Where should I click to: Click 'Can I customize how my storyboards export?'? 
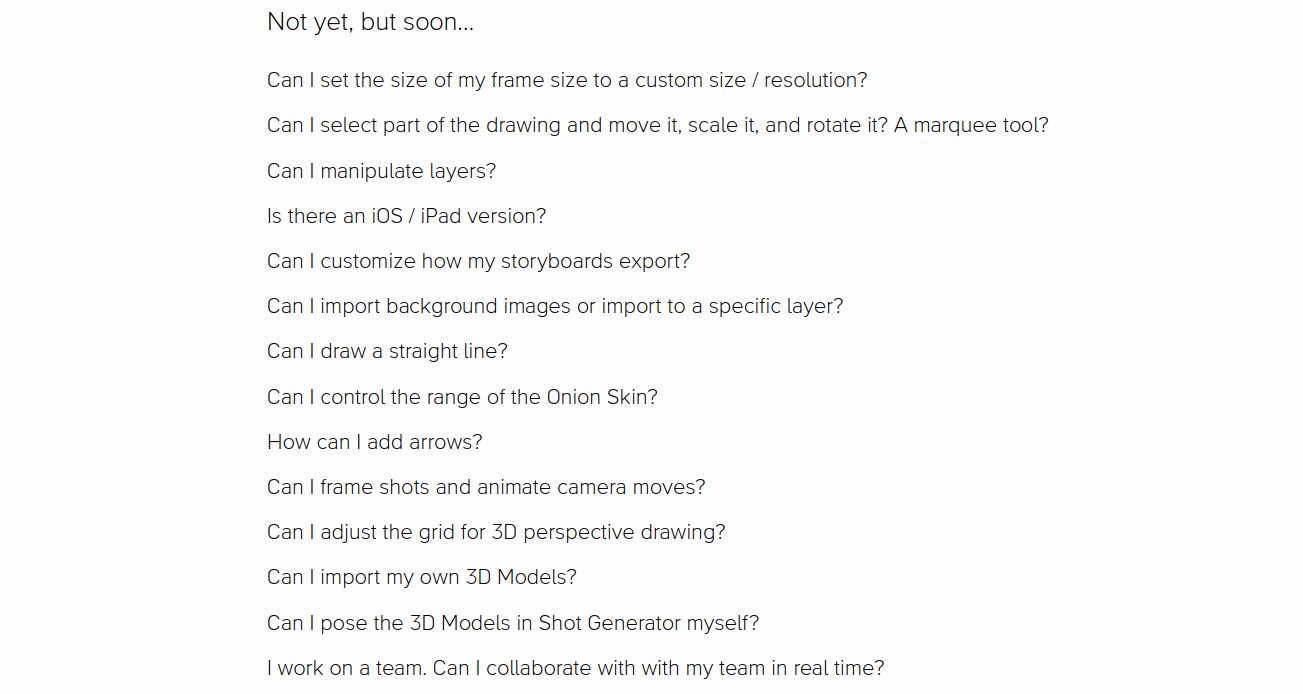coord(479,261)
